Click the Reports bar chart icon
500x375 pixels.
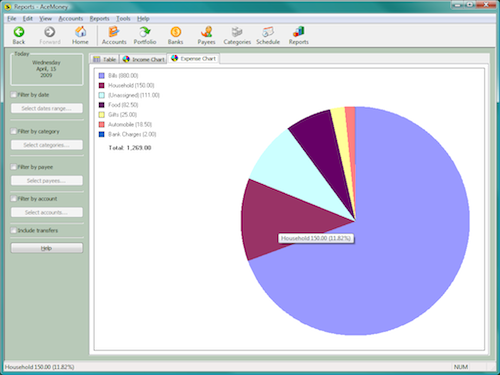[298, 32]
